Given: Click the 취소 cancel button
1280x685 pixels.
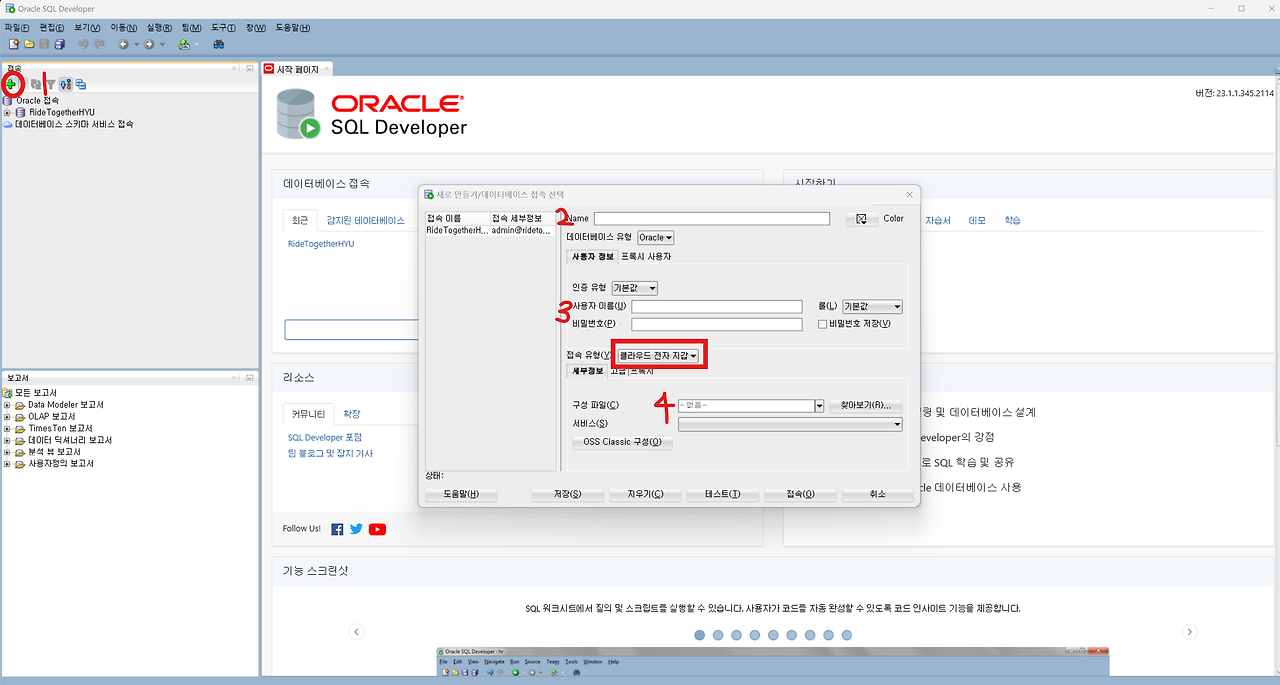Looking at the screenshot, I should pos(877,494).
